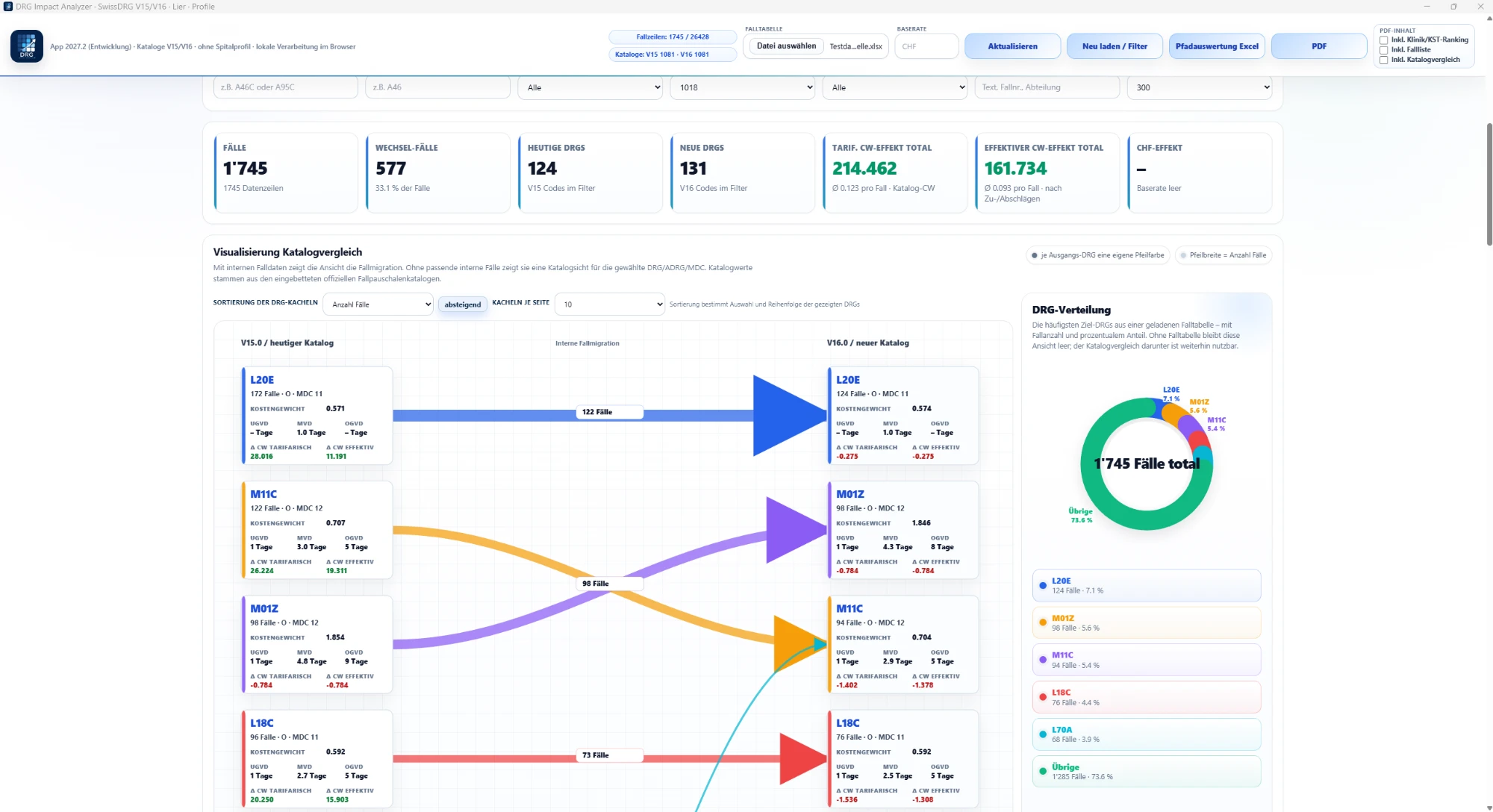The image size is (1493, 812).
Task: Toggle the Inkl. Fallliste checkbox
Action: tap(1384, 50)
